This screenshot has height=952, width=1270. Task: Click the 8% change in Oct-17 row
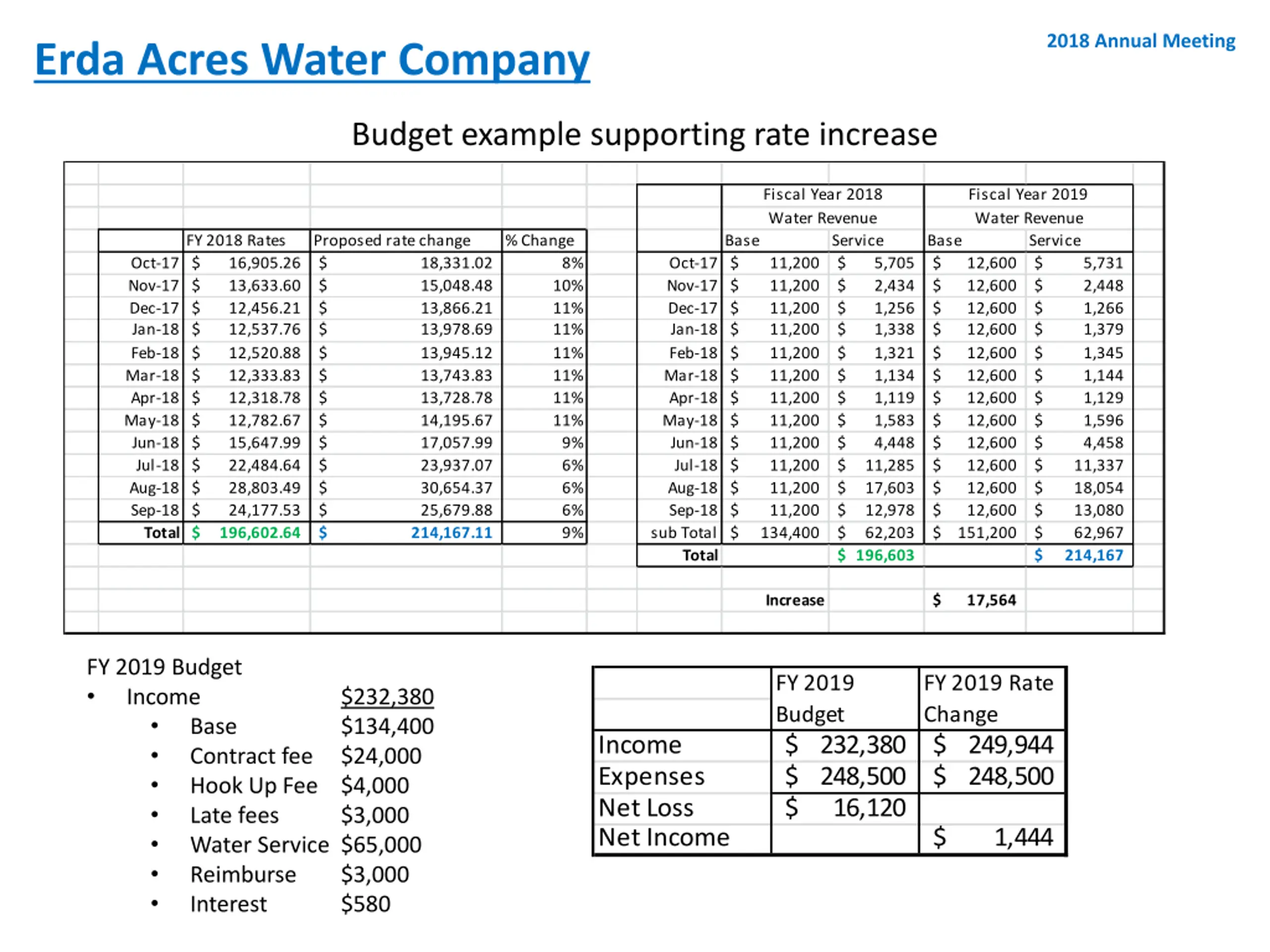[x=572, y=263]
